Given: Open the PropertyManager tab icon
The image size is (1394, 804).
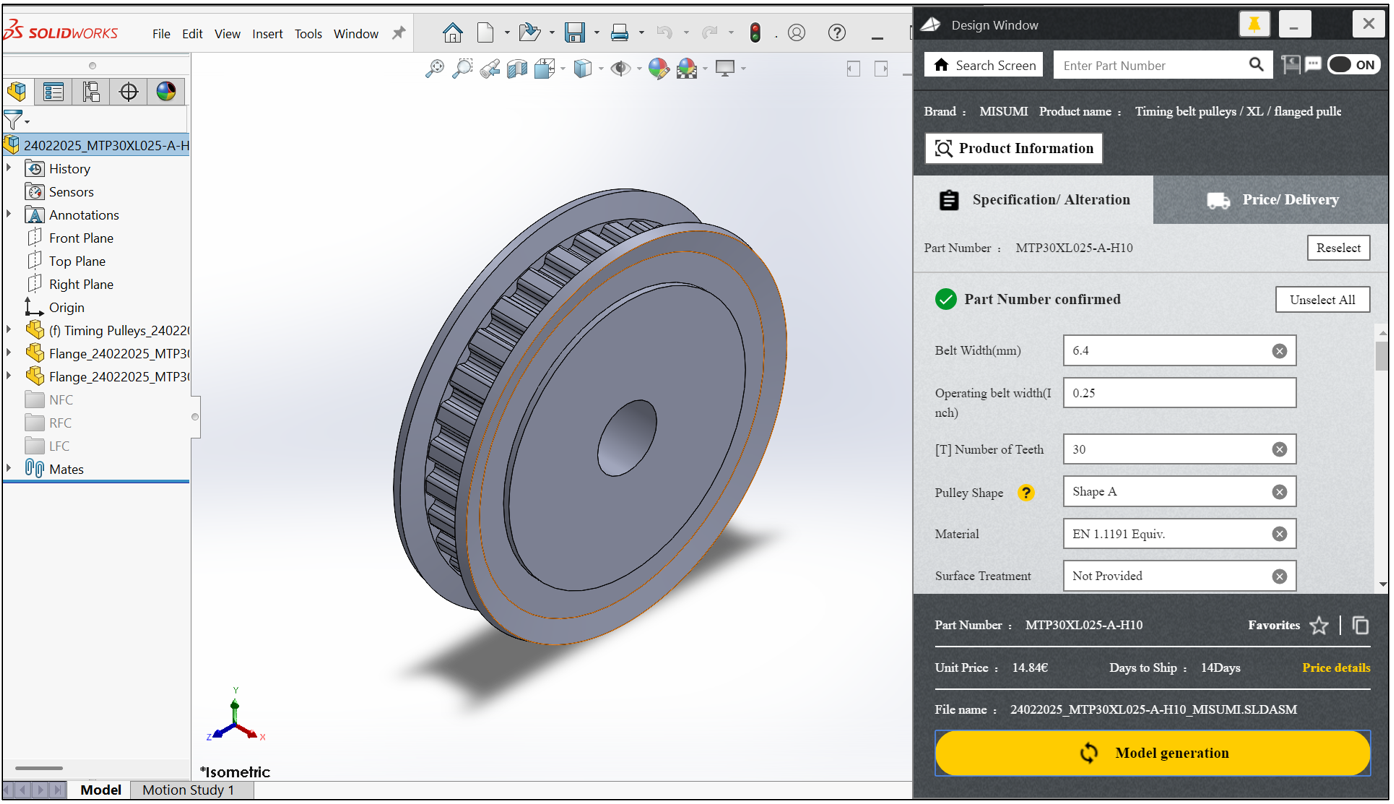Looking at the screenshot, I should coord(54,92).
